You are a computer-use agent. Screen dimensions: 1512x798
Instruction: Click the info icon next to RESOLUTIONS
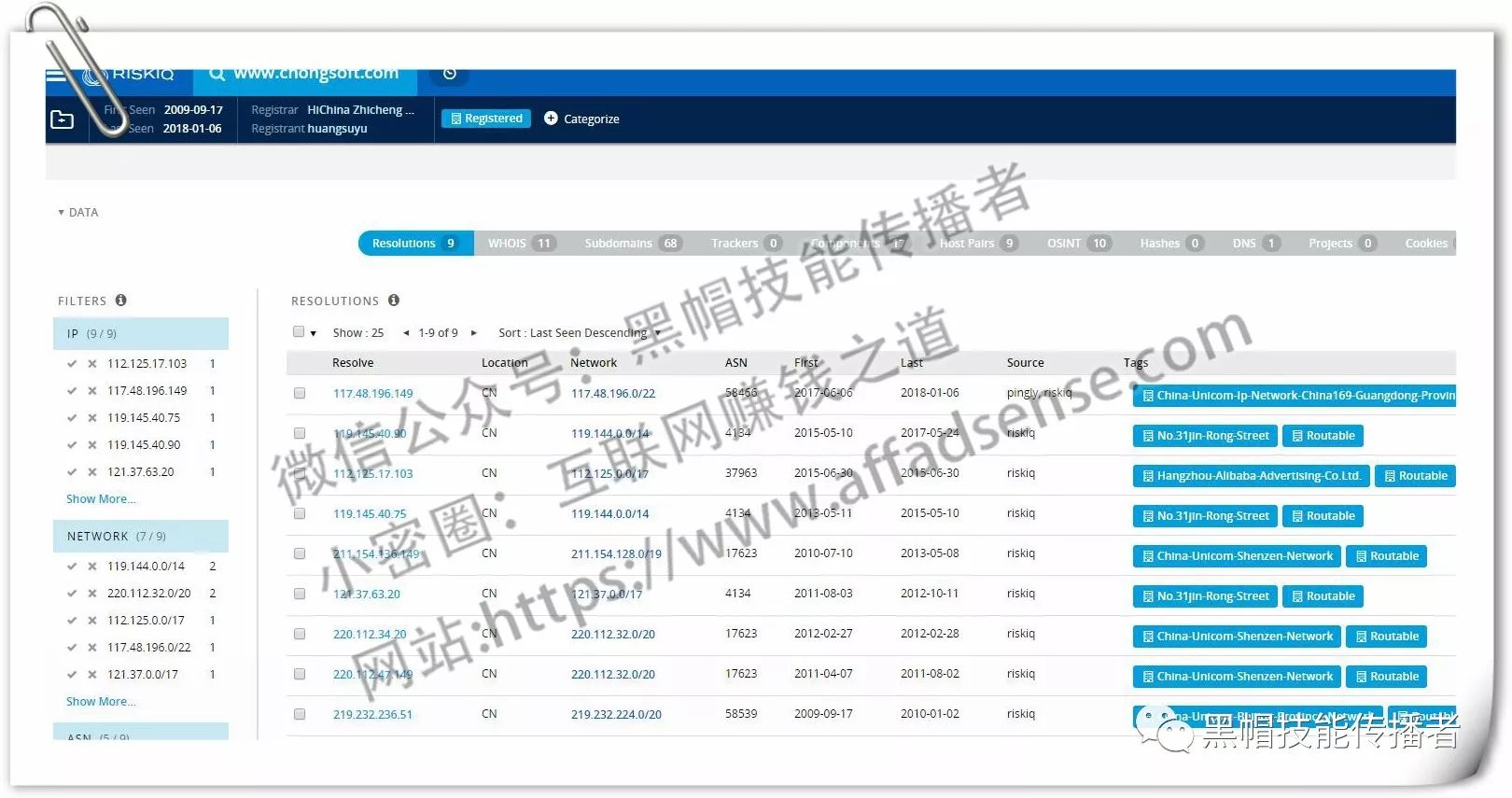click(394, 301)
